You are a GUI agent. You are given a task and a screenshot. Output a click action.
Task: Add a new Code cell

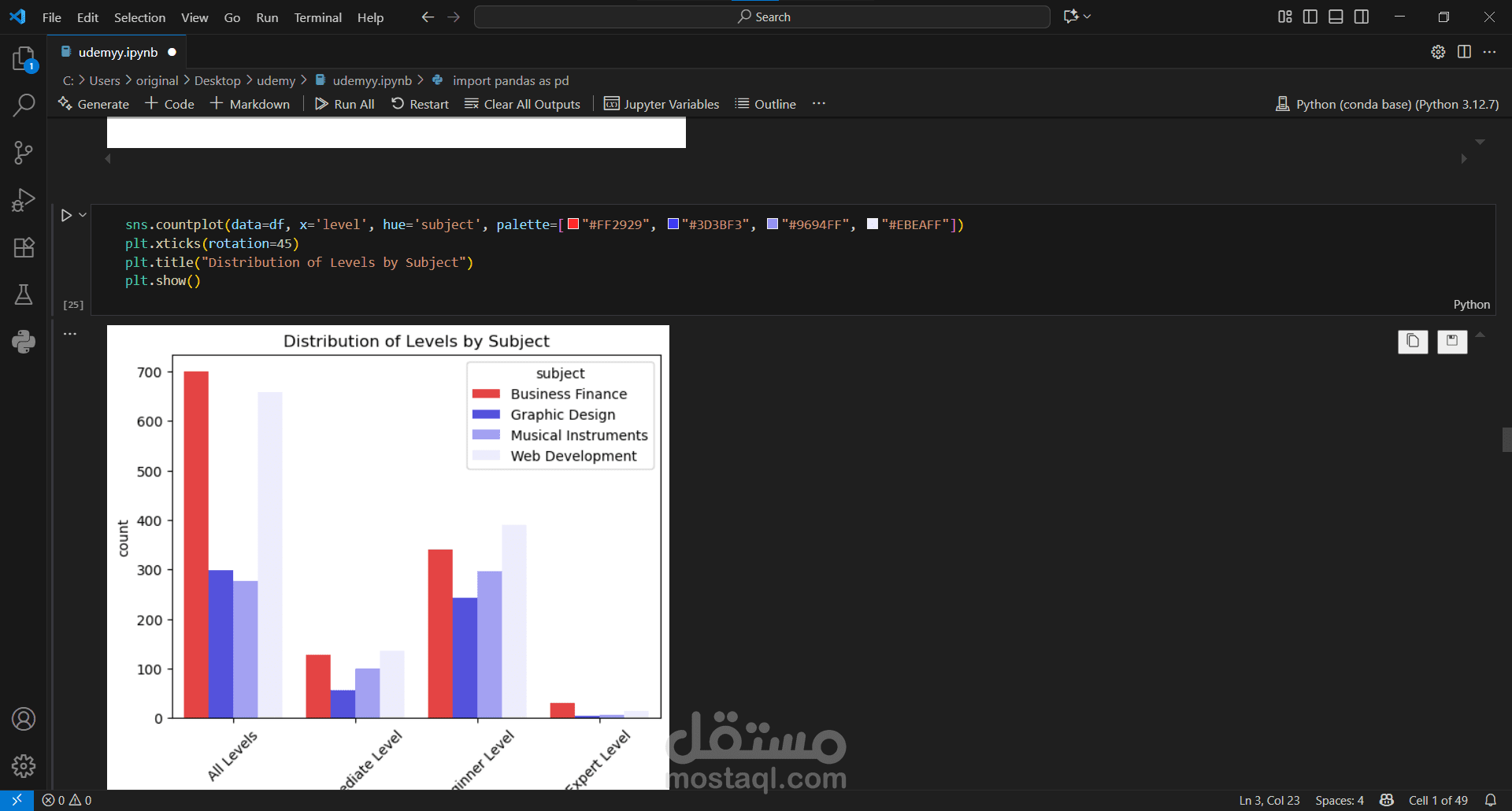coord(169,104)
